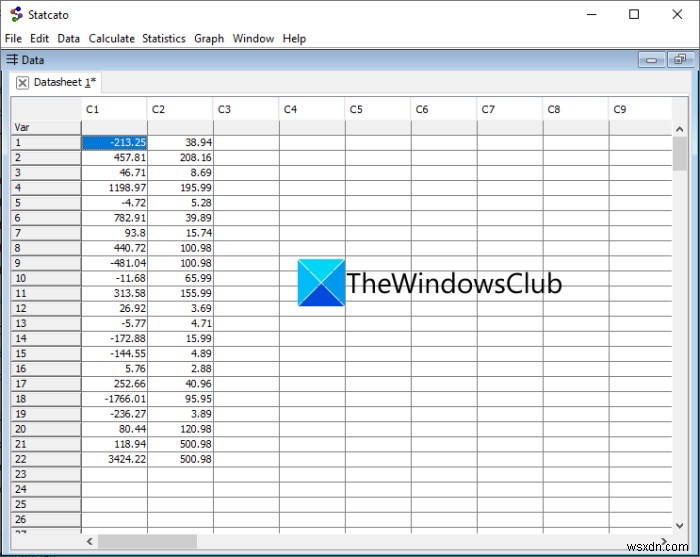Click horizontal scrollbar left arrow
The height and width of the screenshot is (557, 700).
click(x=90, y=541)
